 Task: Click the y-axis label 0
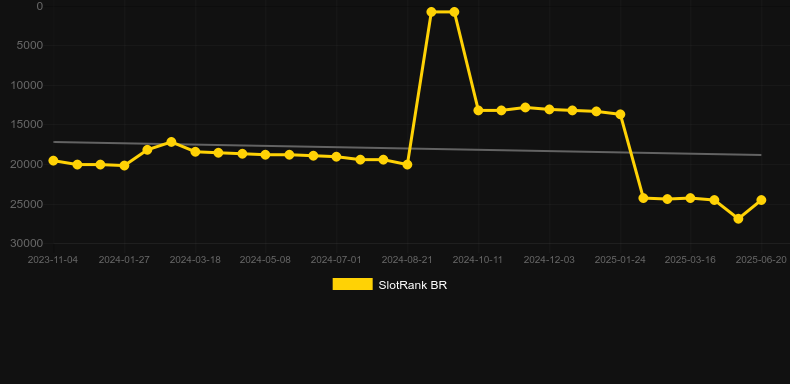(40, 6)
